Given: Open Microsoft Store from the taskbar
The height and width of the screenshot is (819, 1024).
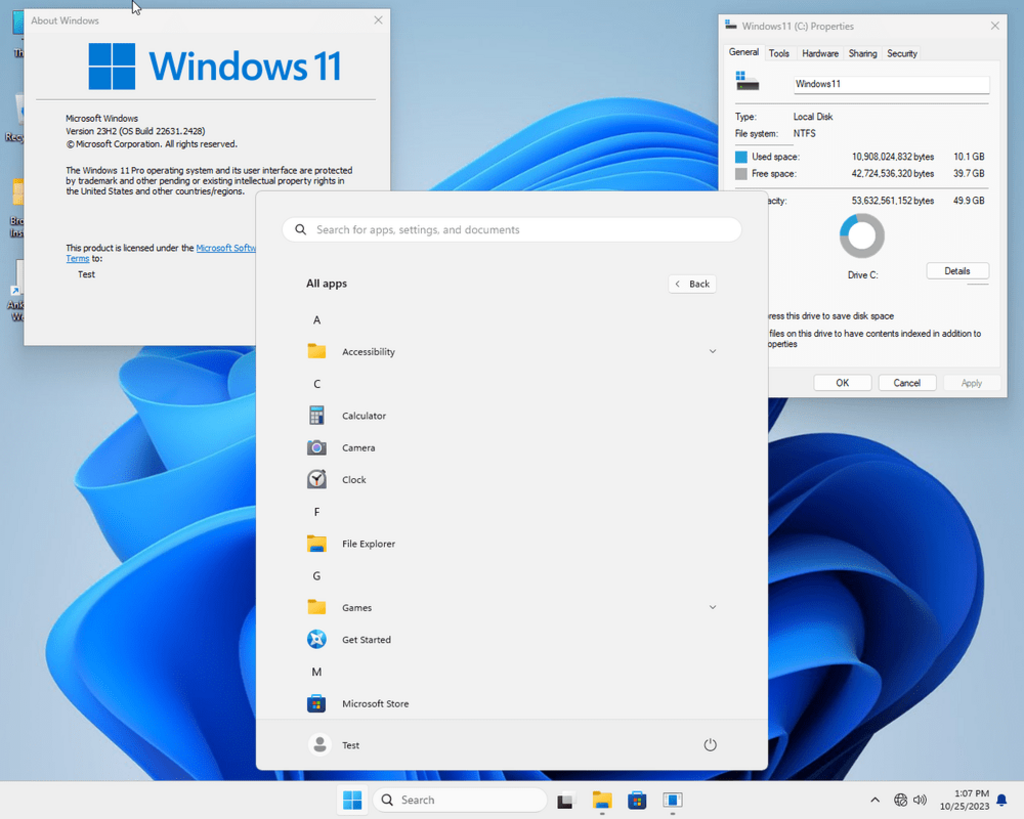Looking at the screenshot, I should pyautogui.click(x=637, y=800).
